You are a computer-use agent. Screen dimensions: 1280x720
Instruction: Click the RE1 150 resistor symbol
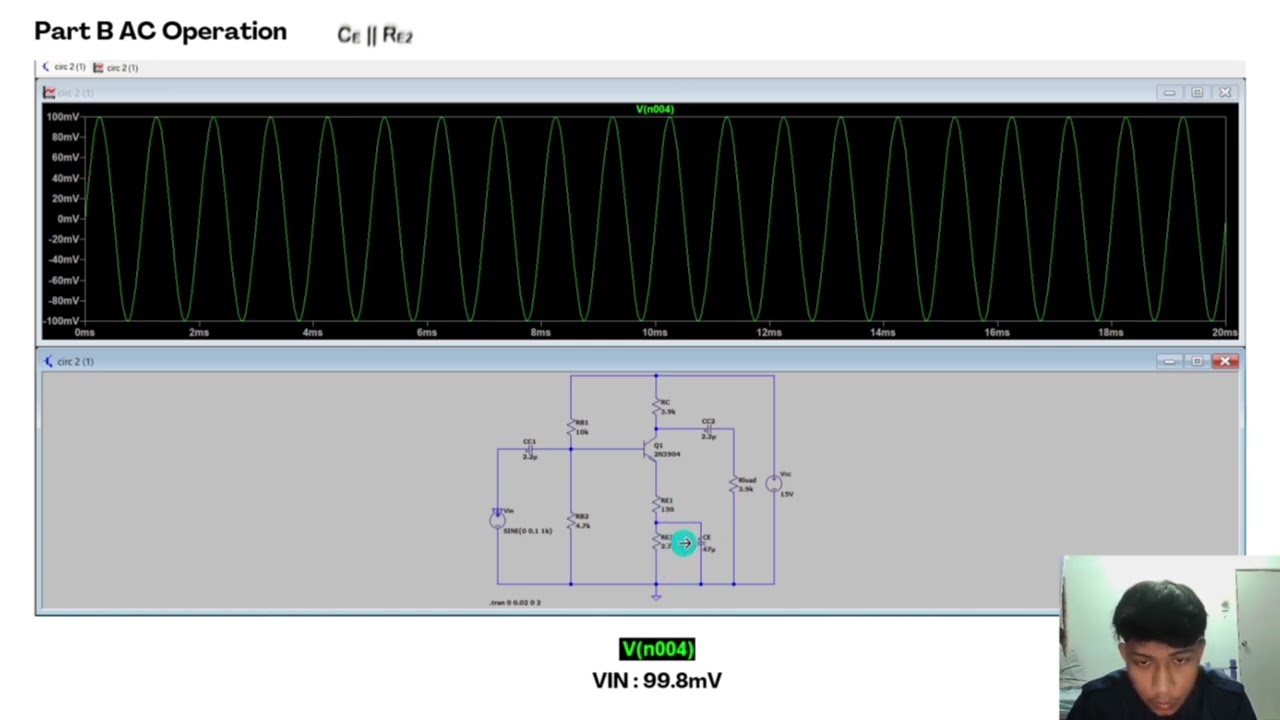point(657,505)
